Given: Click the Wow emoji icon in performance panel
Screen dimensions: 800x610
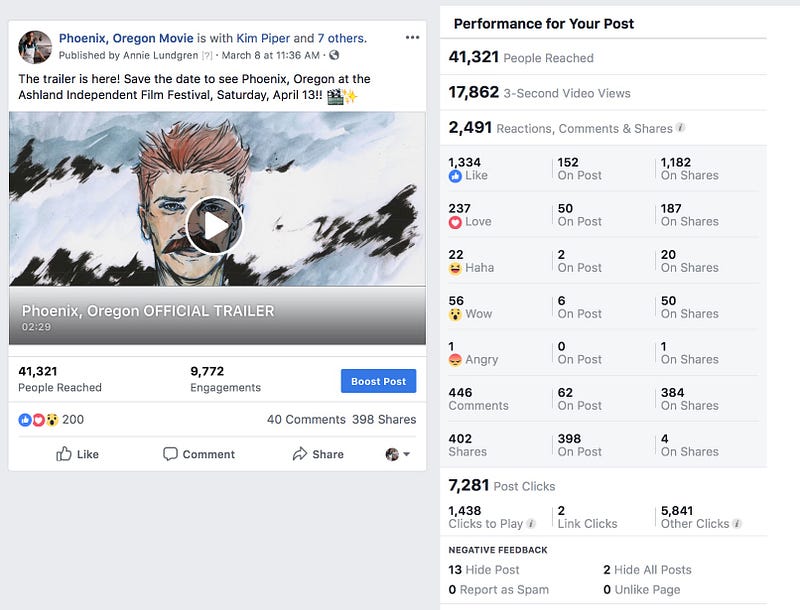Looking at the screenshot, I should [x=455, y=314].
